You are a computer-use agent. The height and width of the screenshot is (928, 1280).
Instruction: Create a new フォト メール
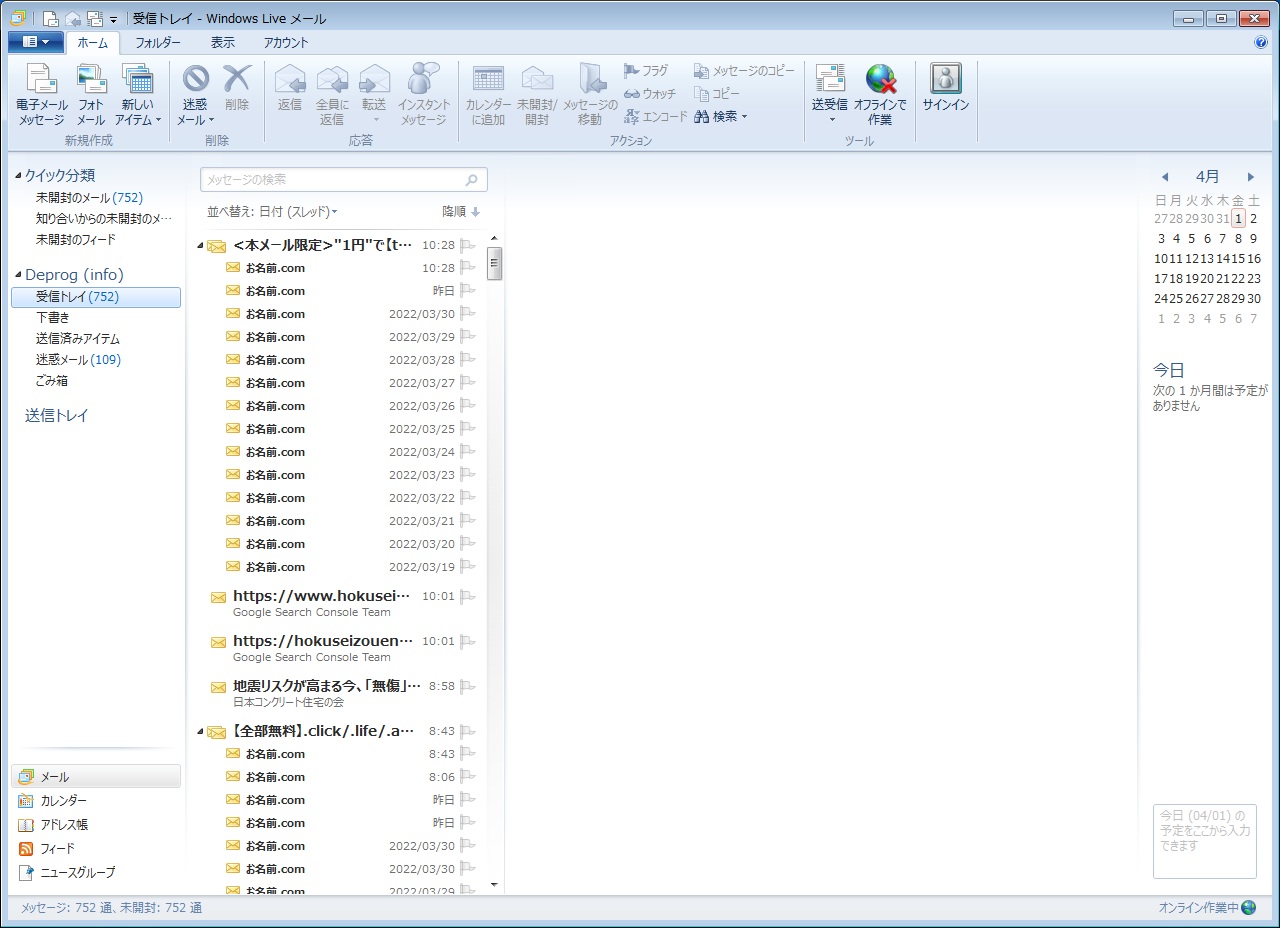(x=91, y=95)
